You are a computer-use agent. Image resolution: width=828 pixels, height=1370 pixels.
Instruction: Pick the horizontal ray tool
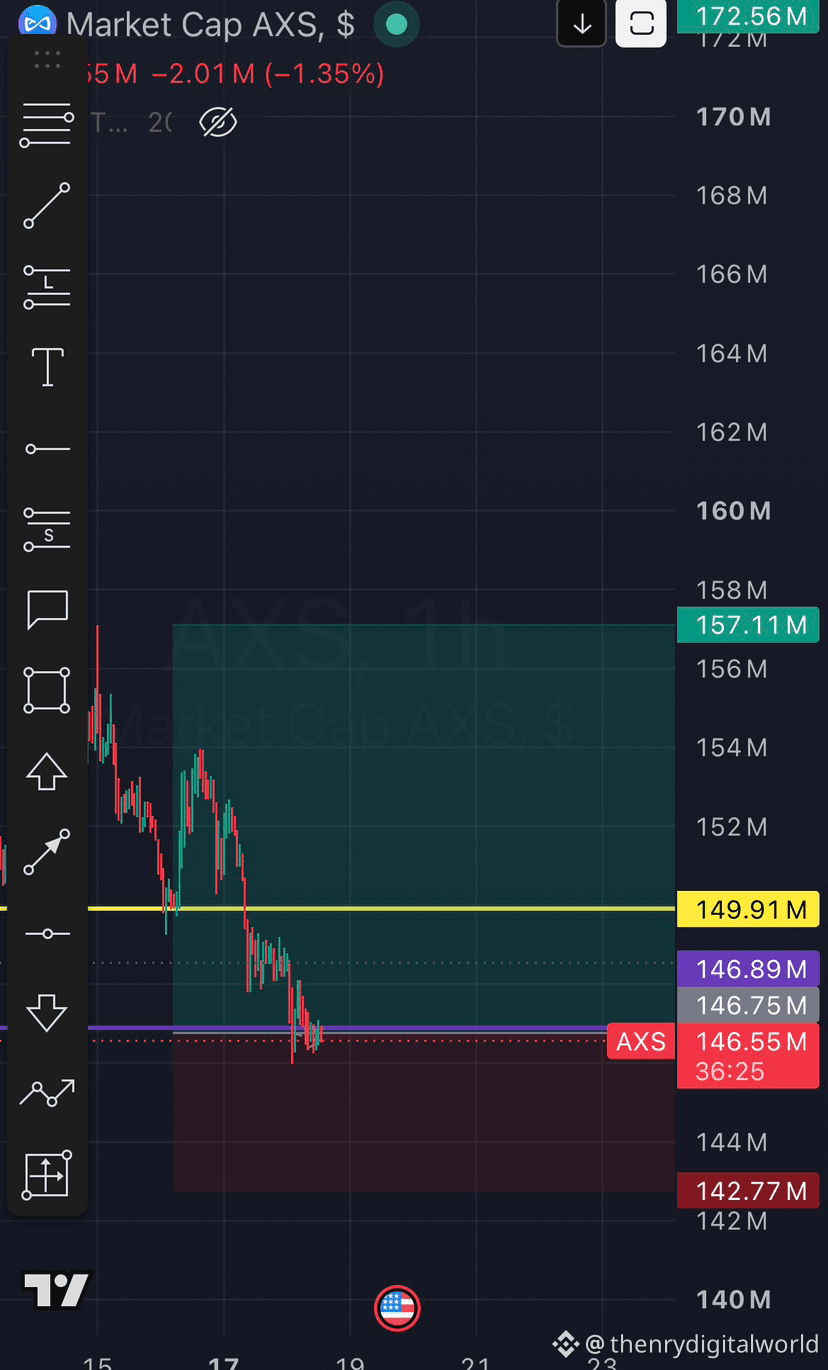47,449
